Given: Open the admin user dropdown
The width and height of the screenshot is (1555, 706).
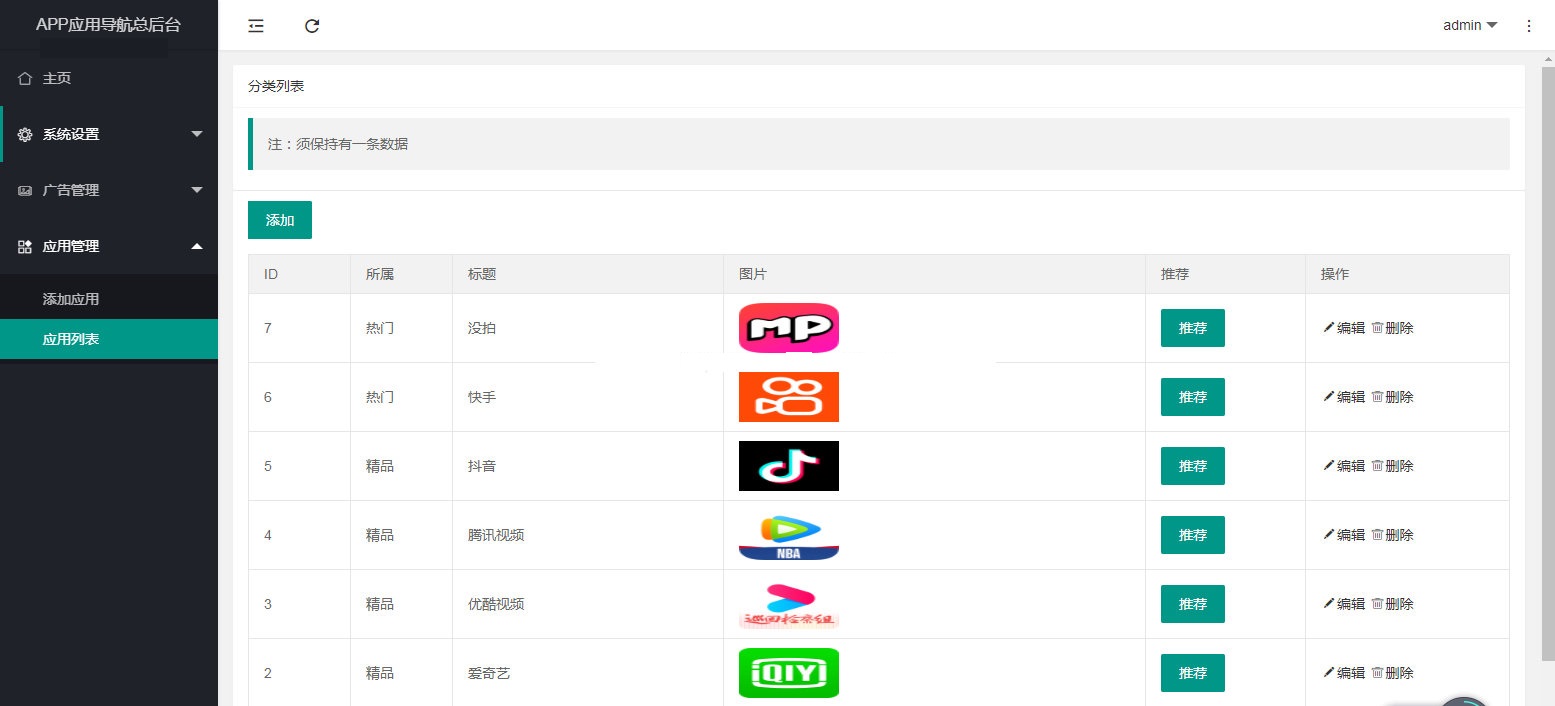Looking at the screenshot, I should coord(1469,26).
